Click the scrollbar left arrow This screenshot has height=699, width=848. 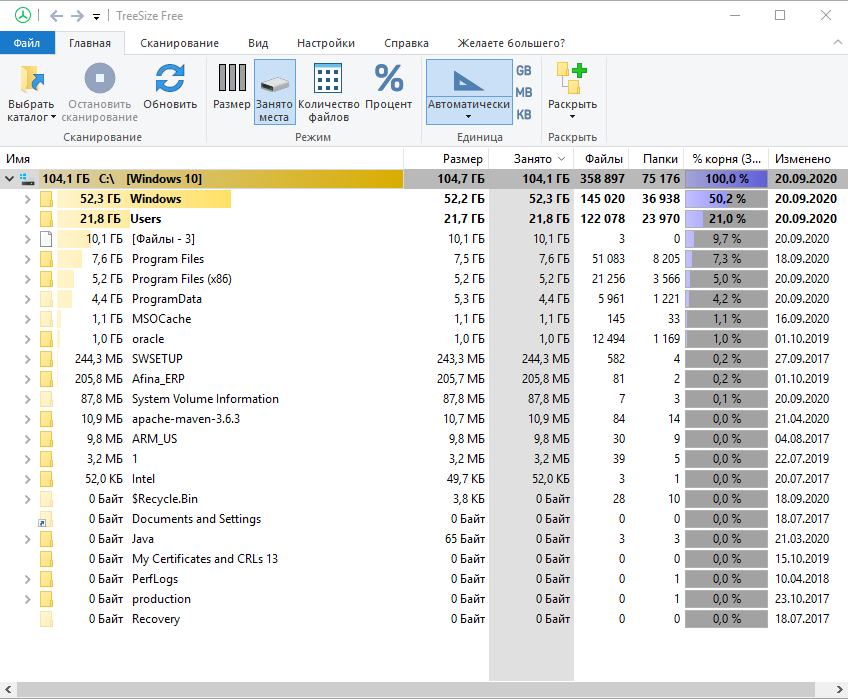coord(8,689)
